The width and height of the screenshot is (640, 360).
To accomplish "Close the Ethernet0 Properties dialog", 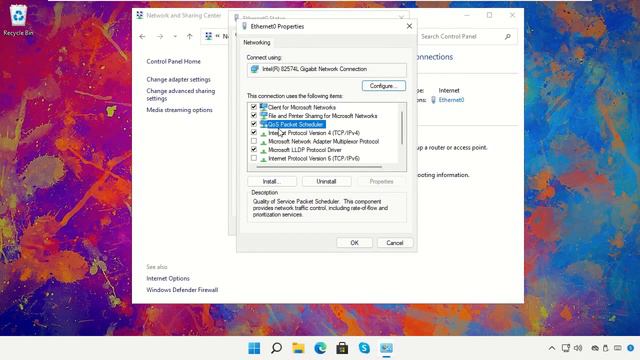I will [x=409, y=26].
